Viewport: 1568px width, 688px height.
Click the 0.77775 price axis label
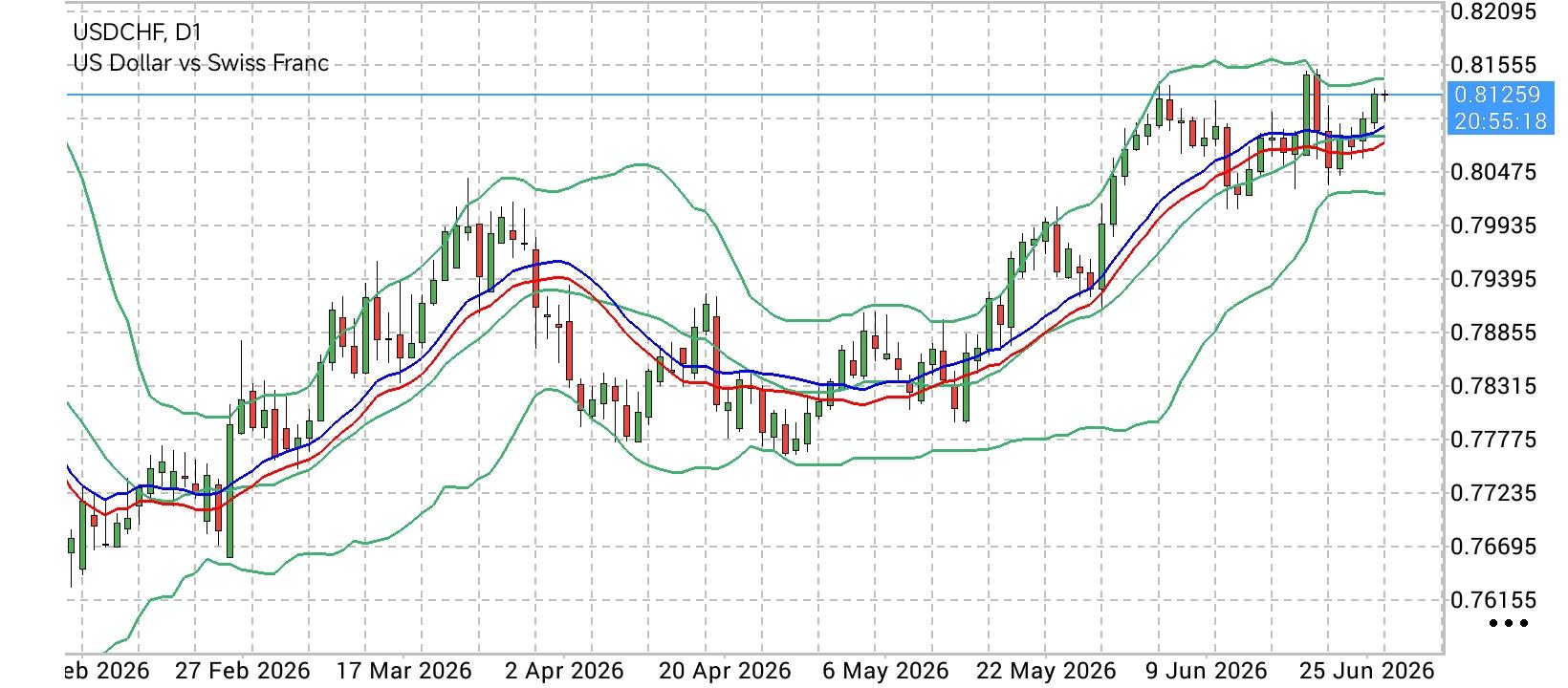click(x=1493, y=440)
